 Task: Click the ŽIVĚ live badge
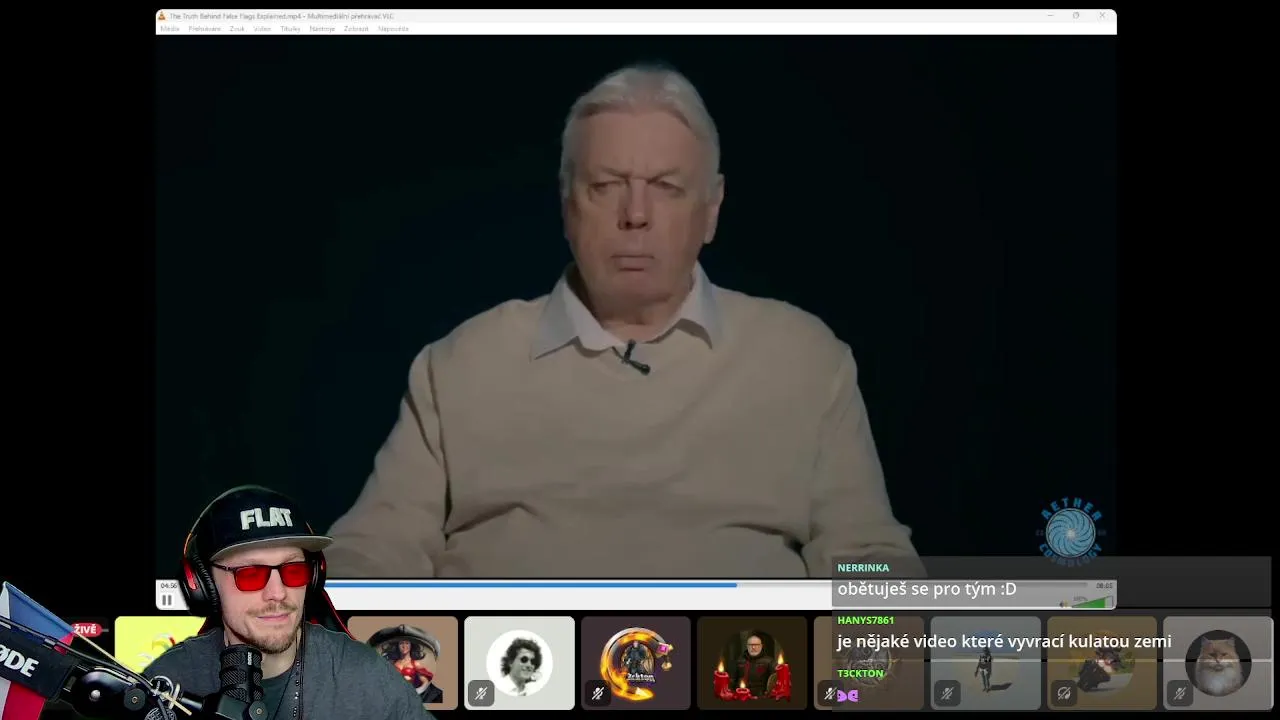click(x=86, y=629)
